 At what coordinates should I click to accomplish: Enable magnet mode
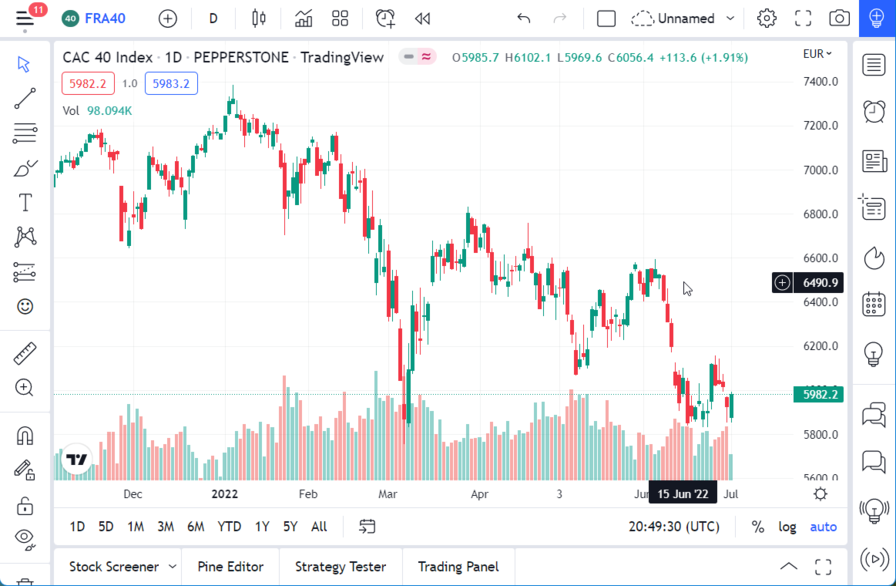23,433
